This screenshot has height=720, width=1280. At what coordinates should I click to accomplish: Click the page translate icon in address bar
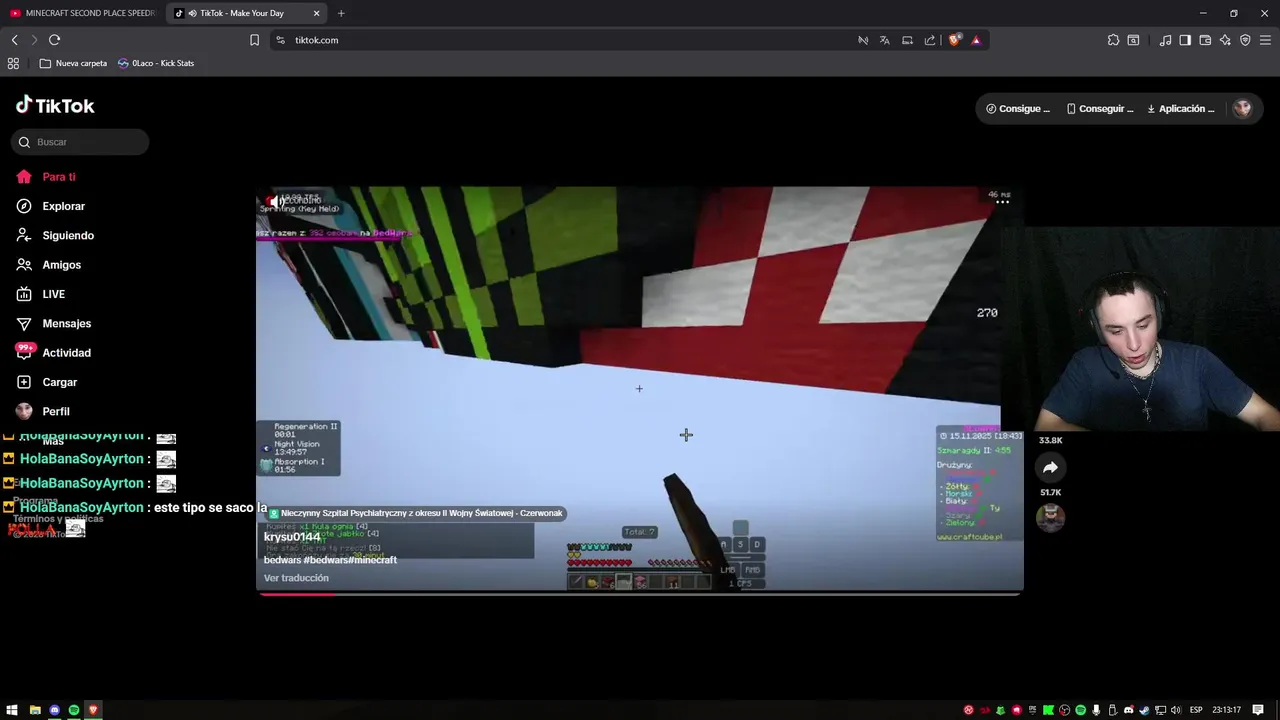pos(885,40)
